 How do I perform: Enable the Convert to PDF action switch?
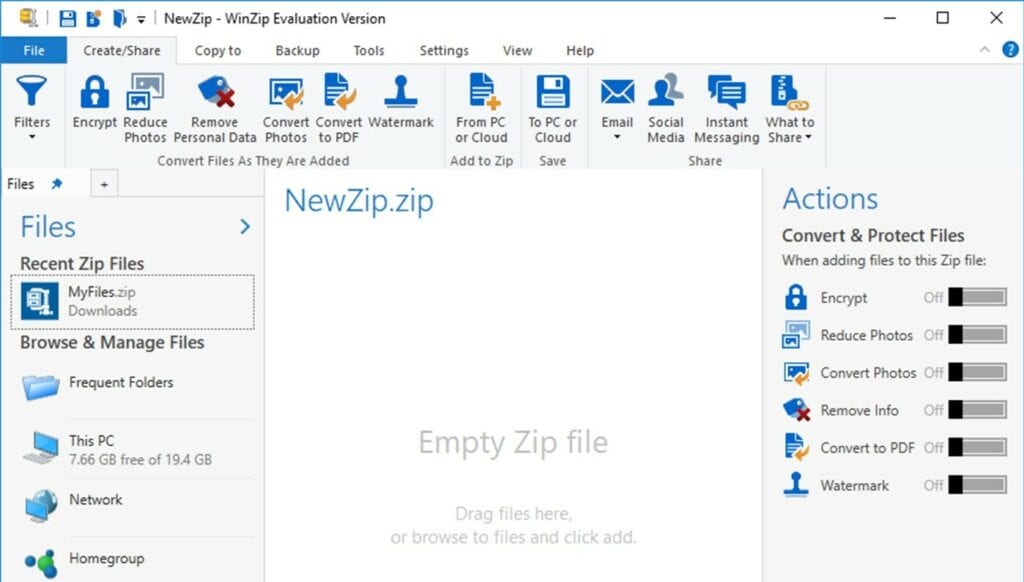975,448
